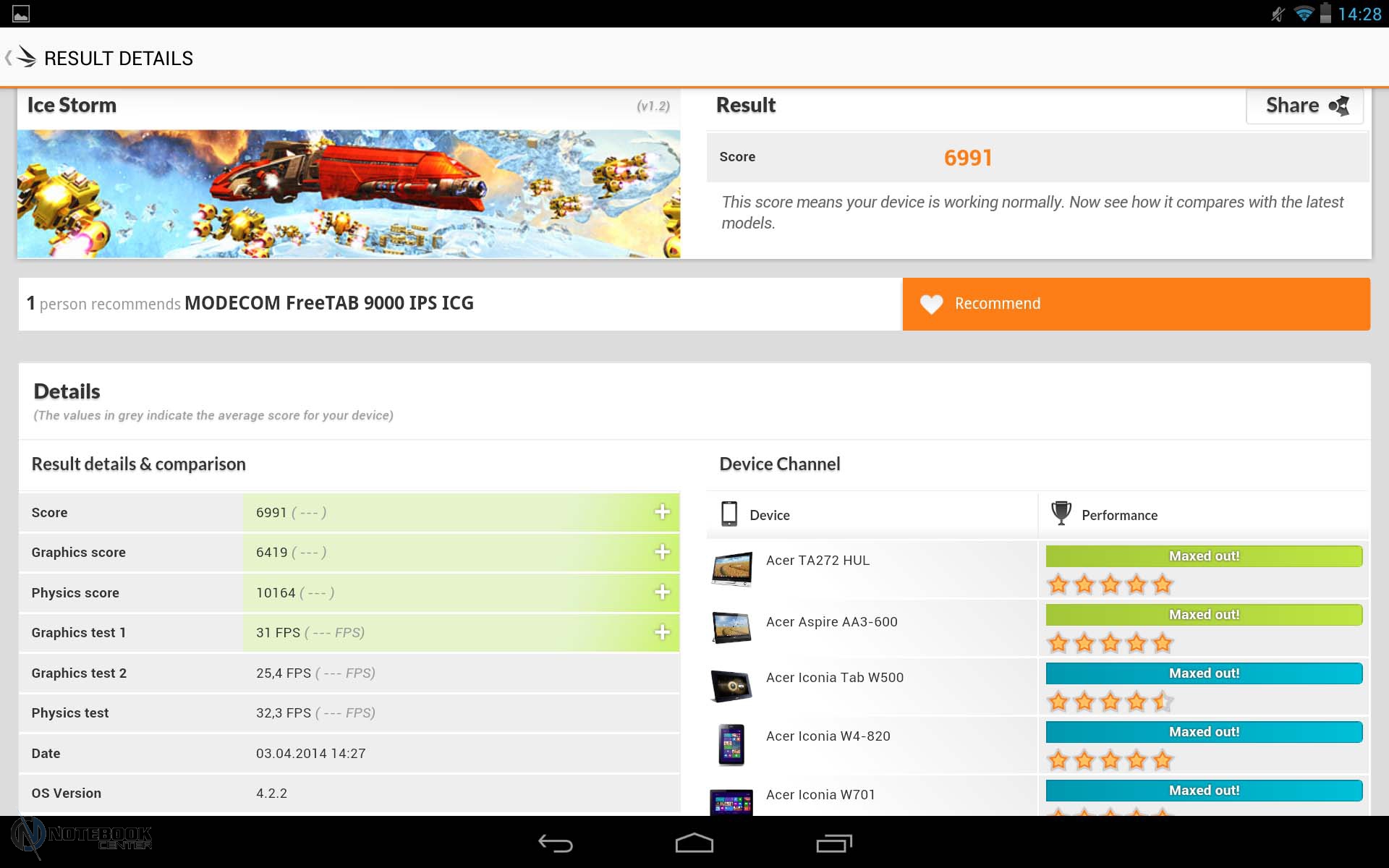The width and height of the screenshot is (1389, 868).
Task: Click Acer Aspire AA3-600 Maxed out bar
Action: point(1203,615)
